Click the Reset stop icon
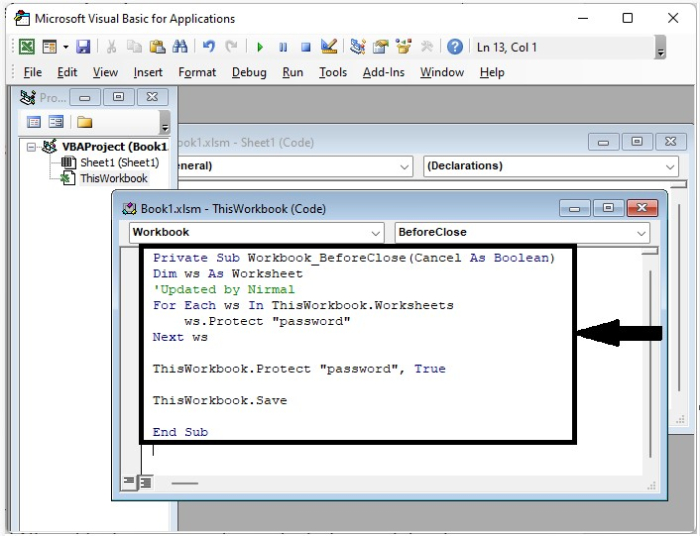 pyautogui.click(x=305, y=47)
